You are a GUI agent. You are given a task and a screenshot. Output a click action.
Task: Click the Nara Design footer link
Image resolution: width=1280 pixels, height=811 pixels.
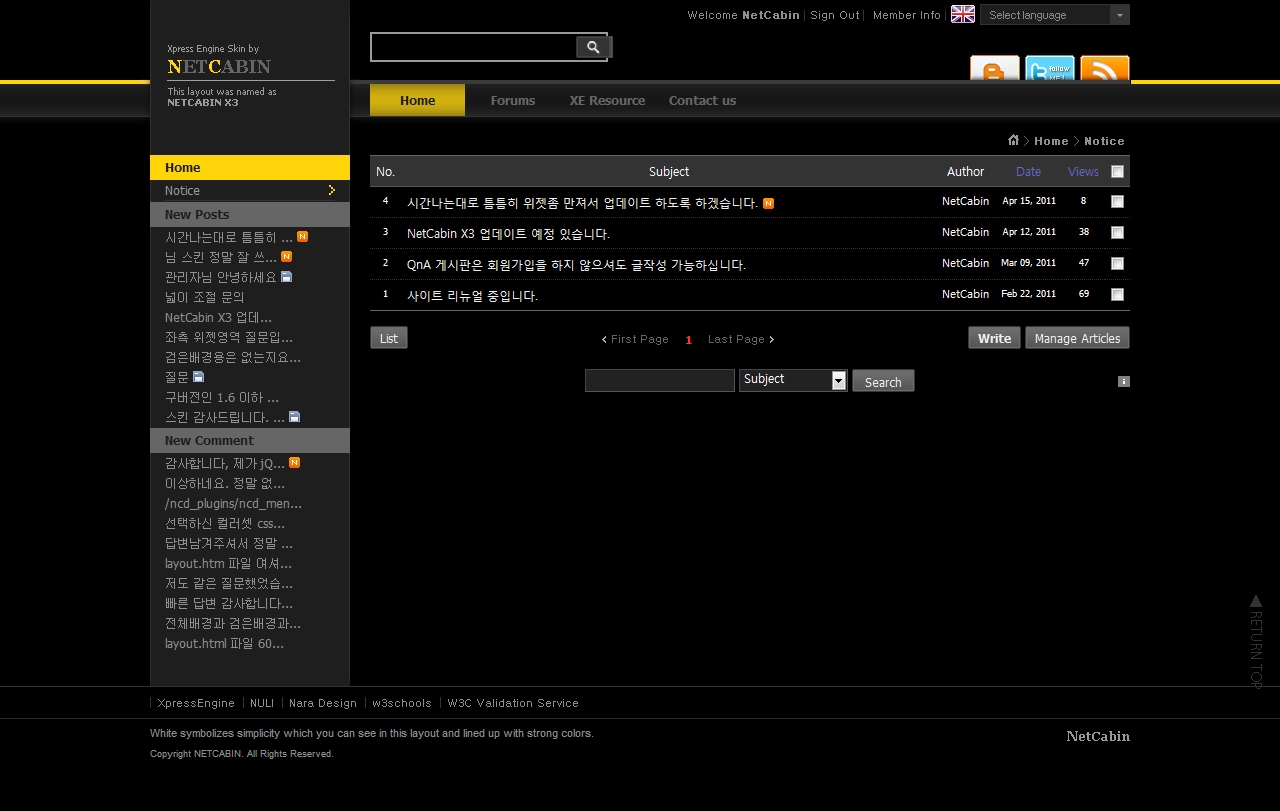(323, 703)
